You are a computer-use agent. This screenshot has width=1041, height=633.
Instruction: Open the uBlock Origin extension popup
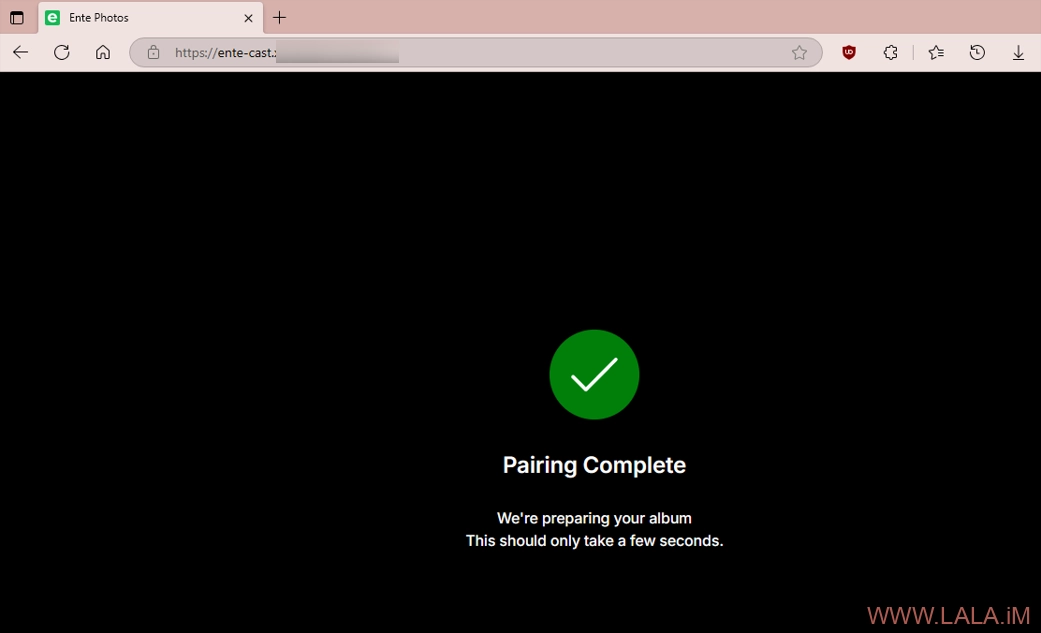[x=849, y=53]
